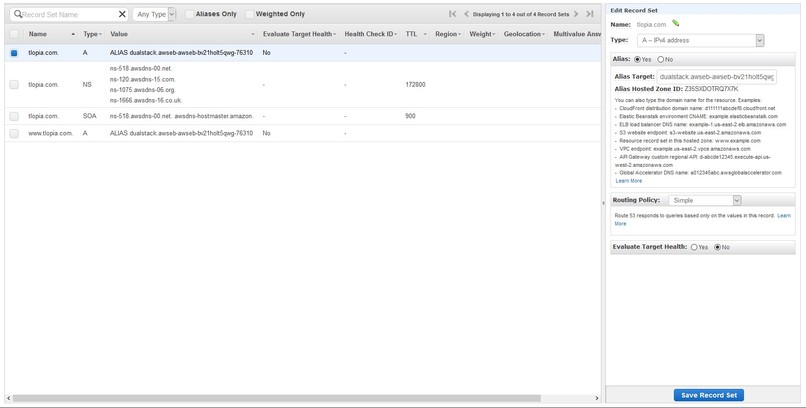Open Learn More link under alias examples

(x=629, y=181)
